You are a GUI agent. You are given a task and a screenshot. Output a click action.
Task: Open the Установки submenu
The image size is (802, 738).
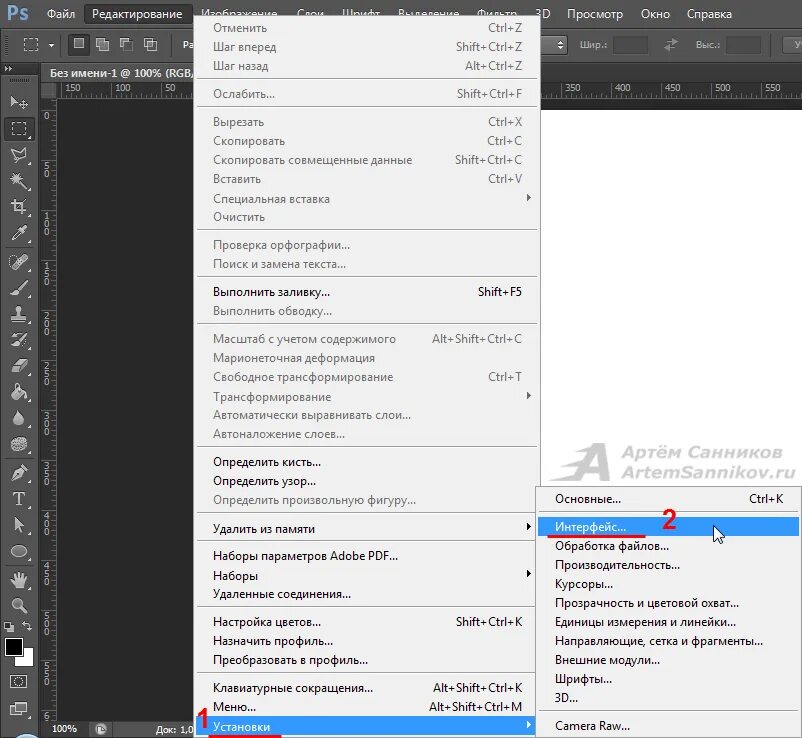tap(366, 726)
